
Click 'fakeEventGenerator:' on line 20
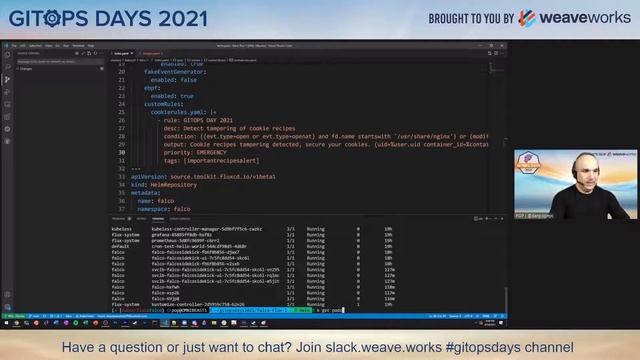click(x=175, y=72)
